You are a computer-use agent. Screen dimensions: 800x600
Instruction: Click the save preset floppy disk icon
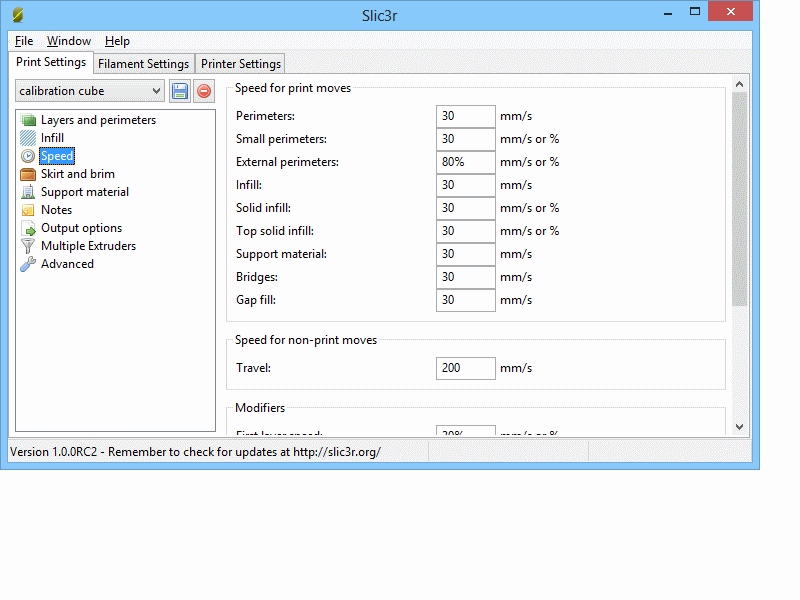(179, 91)
